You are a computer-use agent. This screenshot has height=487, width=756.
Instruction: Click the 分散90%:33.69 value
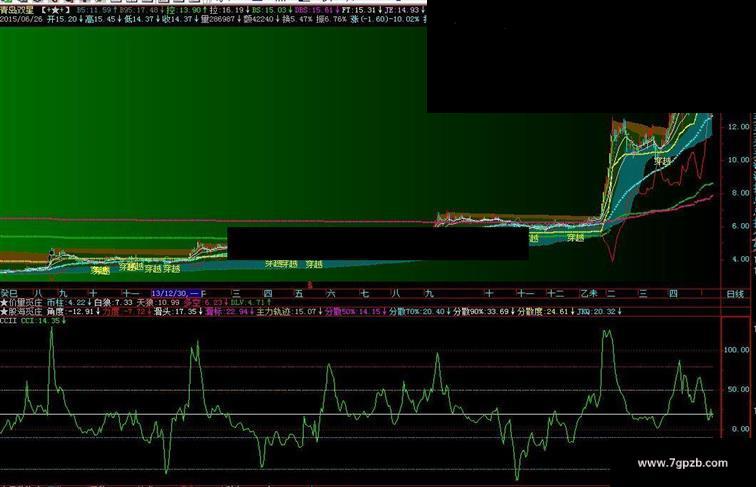[484, 311]
